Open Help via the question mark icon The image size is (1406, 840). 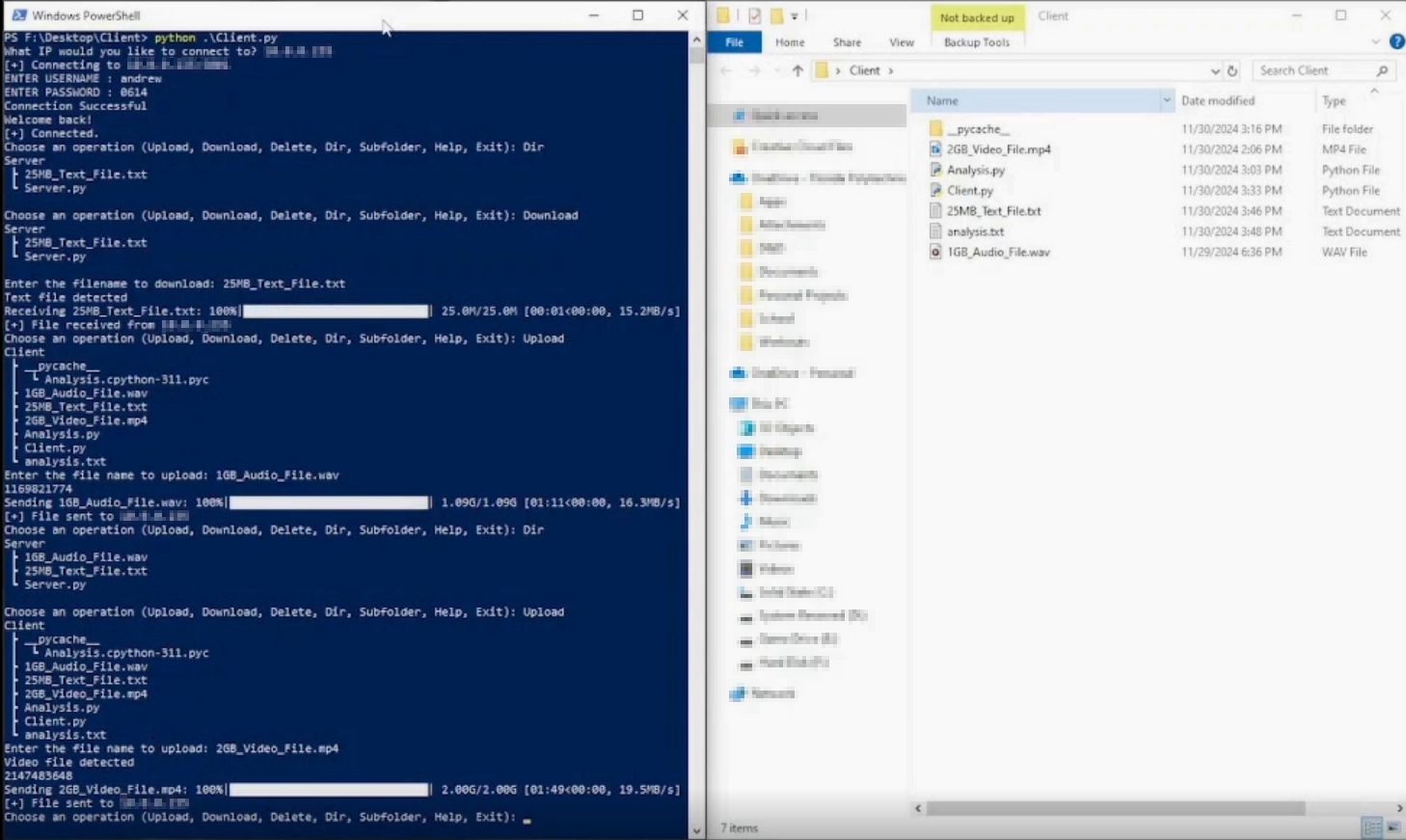click(1397, 41)
